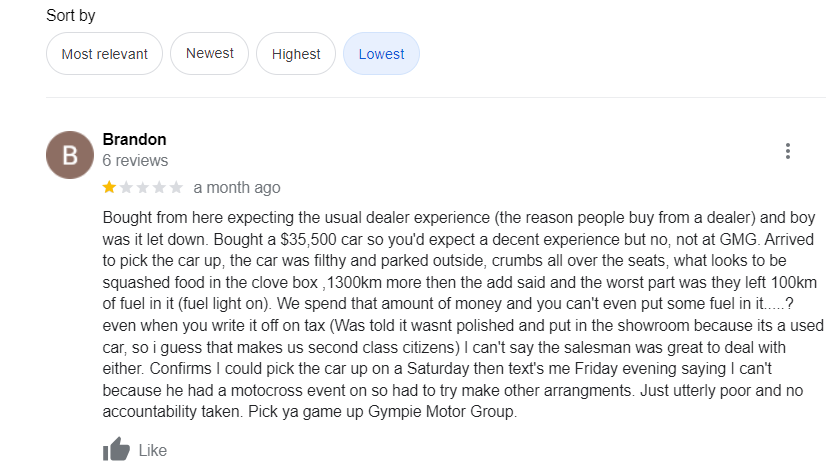Click the filled gold star
The width and height of the screenshot is (839, 469).
[x=110, y=187]
